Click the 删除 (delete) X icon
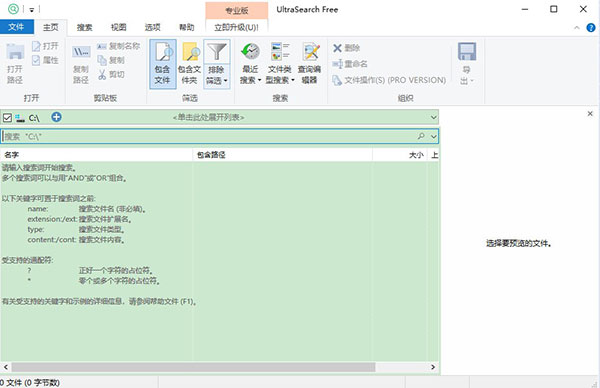 (x=337, y=48)
